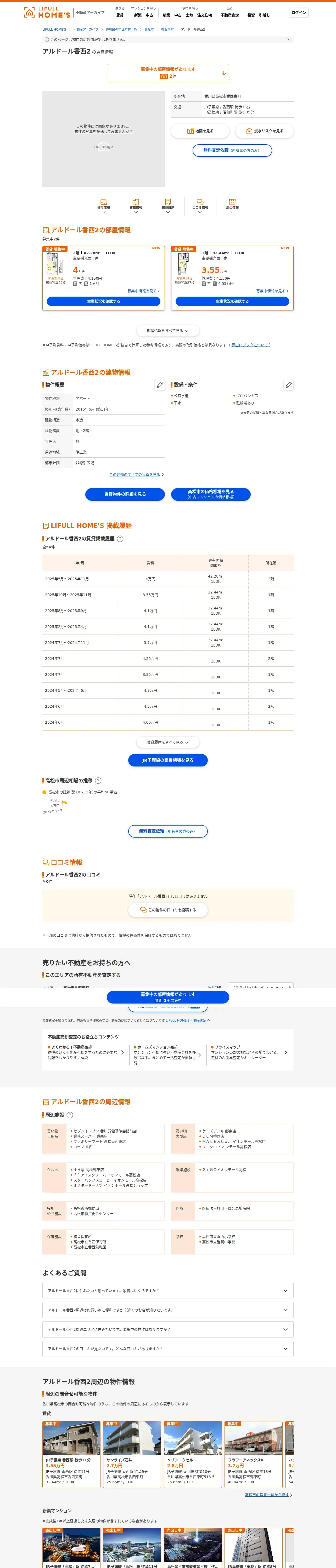Open breadcrumb link 高松市
336x1568 pixels.
[149, 29]
